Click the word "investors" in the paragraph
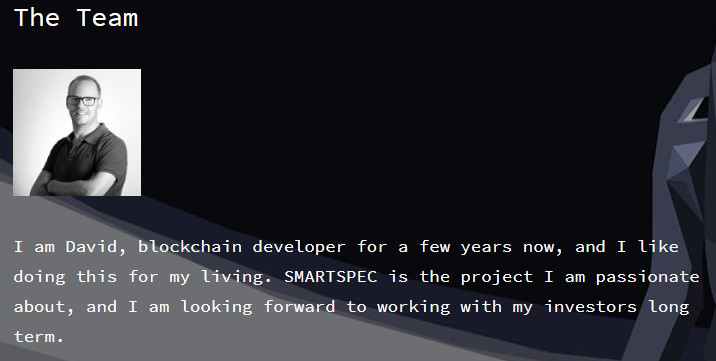Screen dimensions: 716x361 tap(590, 306)
